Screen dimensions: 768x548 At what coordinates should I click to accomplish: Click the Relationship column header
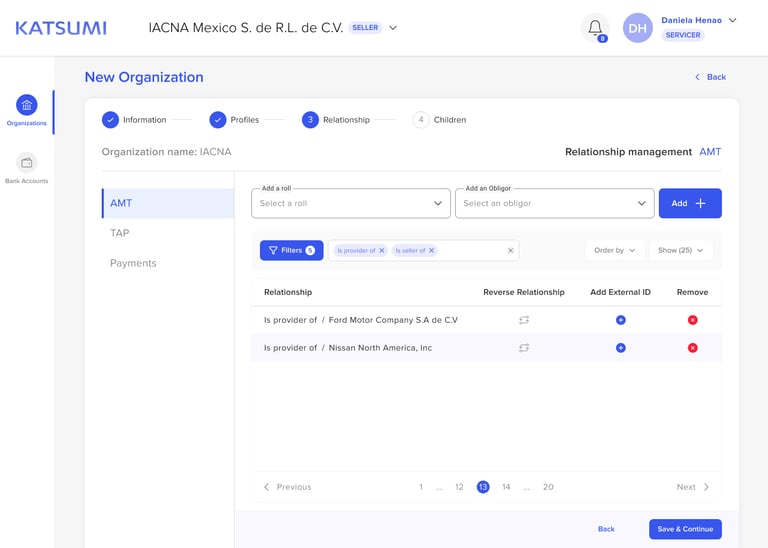pyautogui.click(x=288, y=292)
